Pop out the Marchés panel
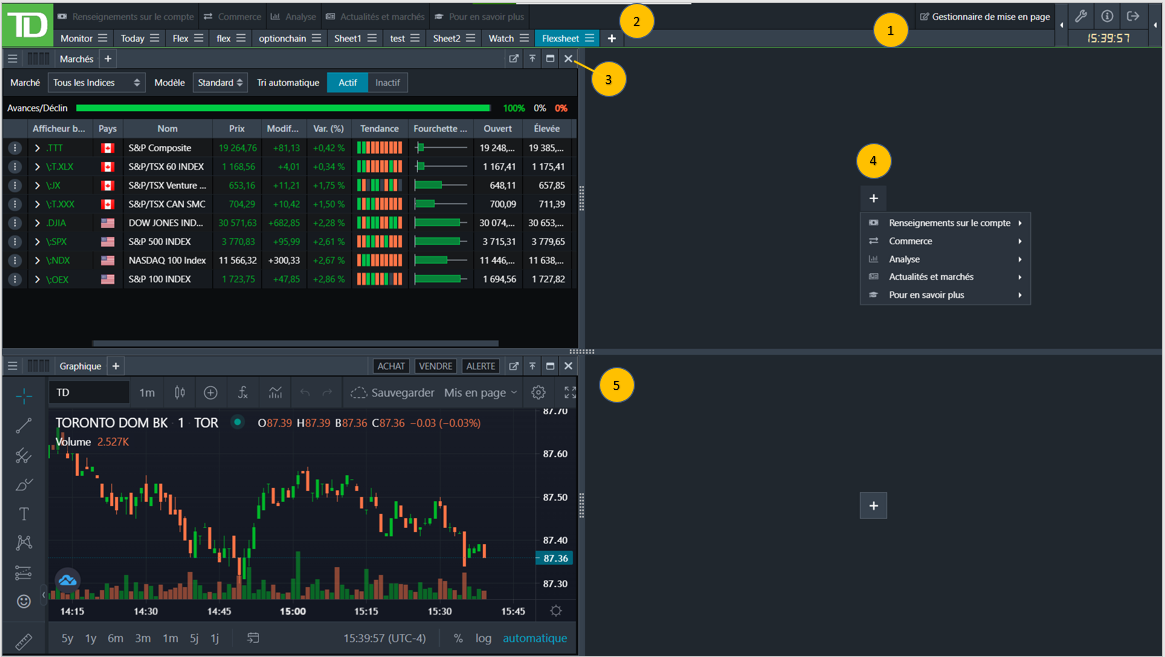The height and width of the screenshot is (657, 1165). 514,59
